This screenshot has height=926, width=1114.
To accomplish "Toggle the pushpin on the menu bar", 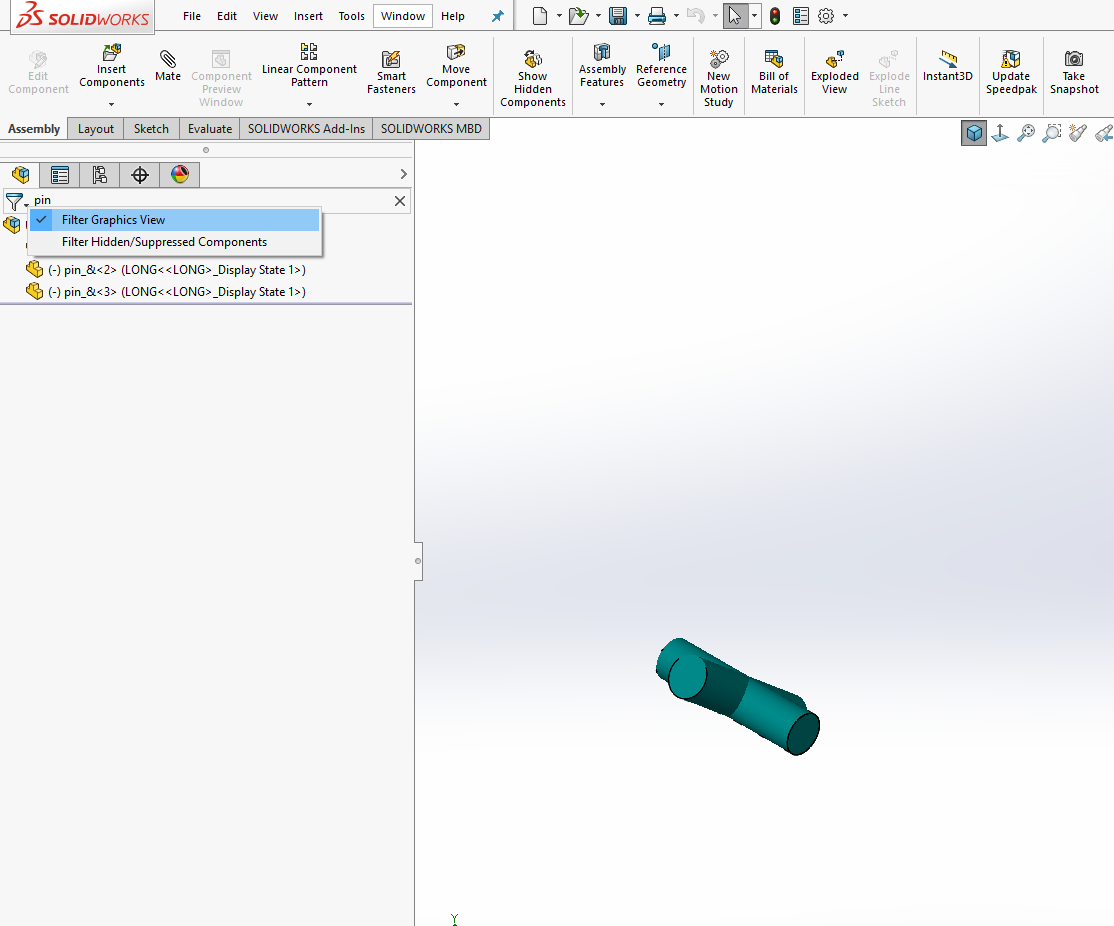I will [x=497, y=16].
